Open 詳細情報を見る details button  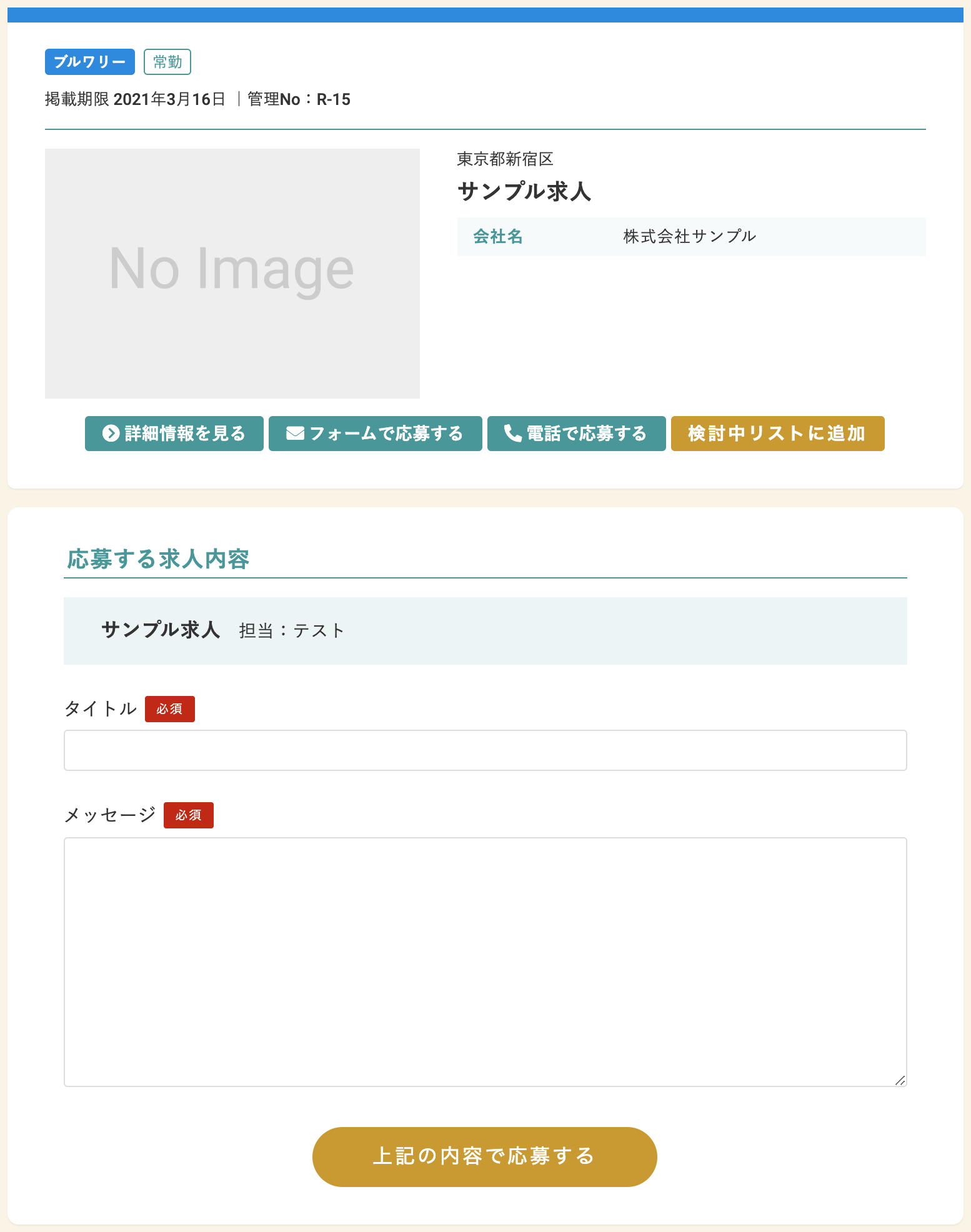click(x=174, y=434)
